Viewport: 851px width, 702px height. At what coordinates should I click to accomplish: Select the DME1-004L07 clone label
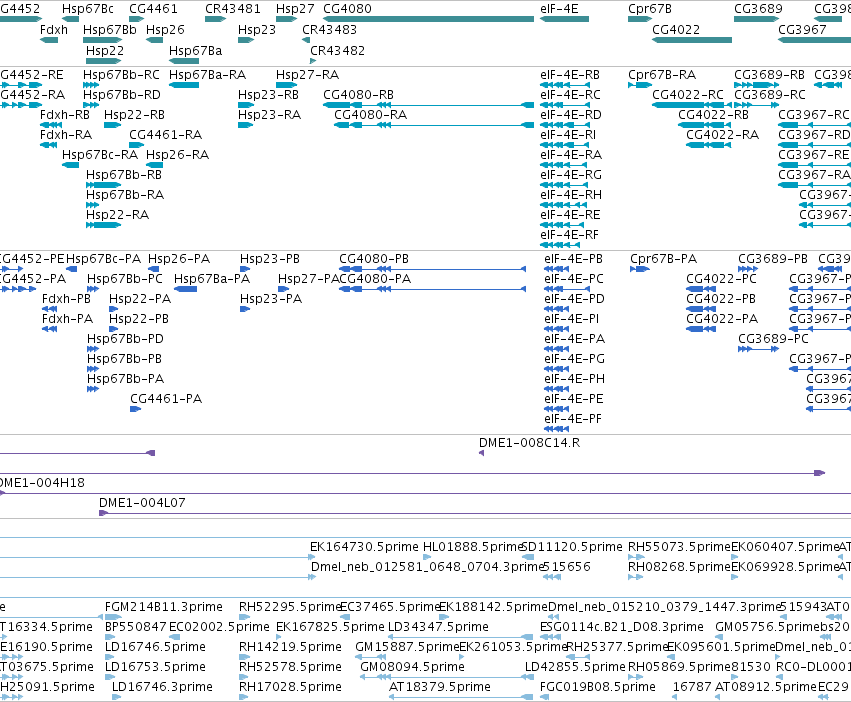point(142,503)
